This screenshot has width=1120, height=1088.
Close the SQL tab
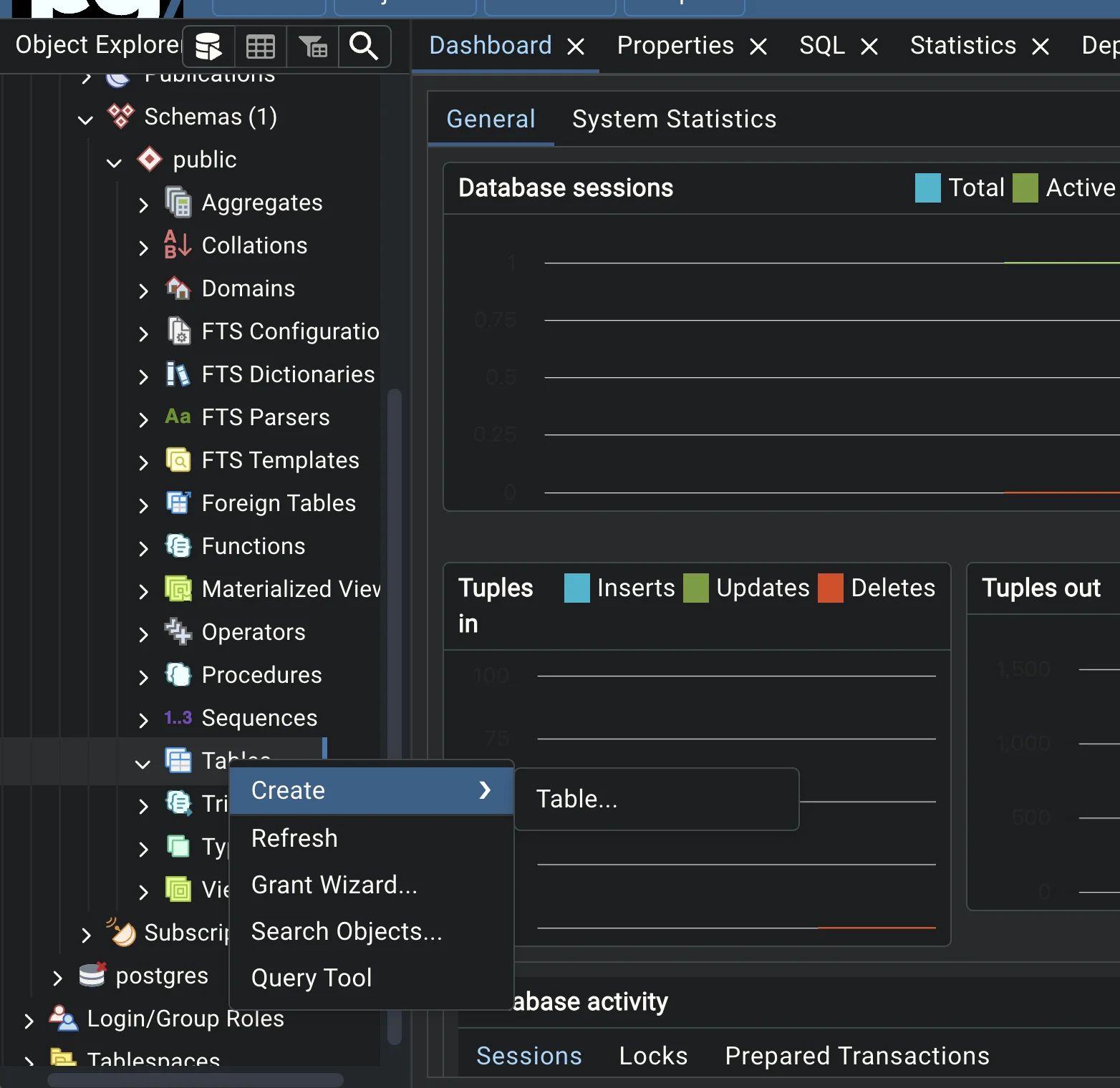pos(869,47)
